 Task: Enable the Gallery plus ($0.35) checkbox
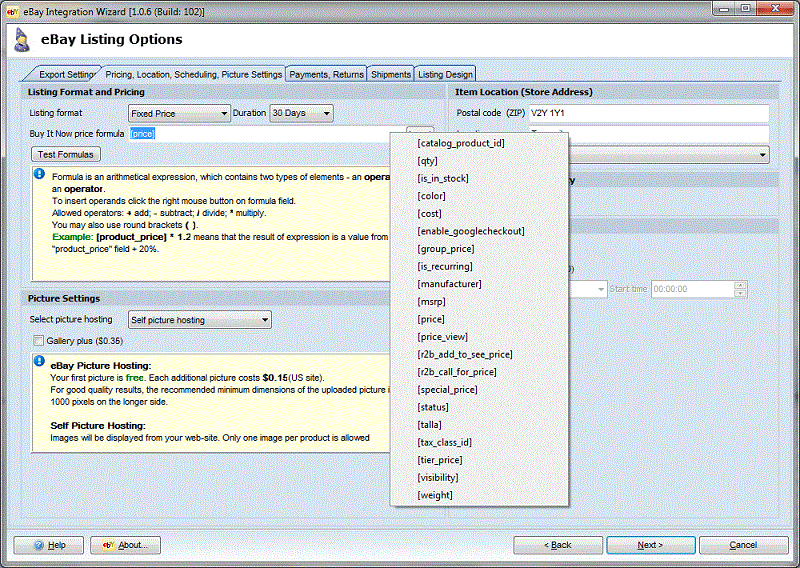click(38, 340)
